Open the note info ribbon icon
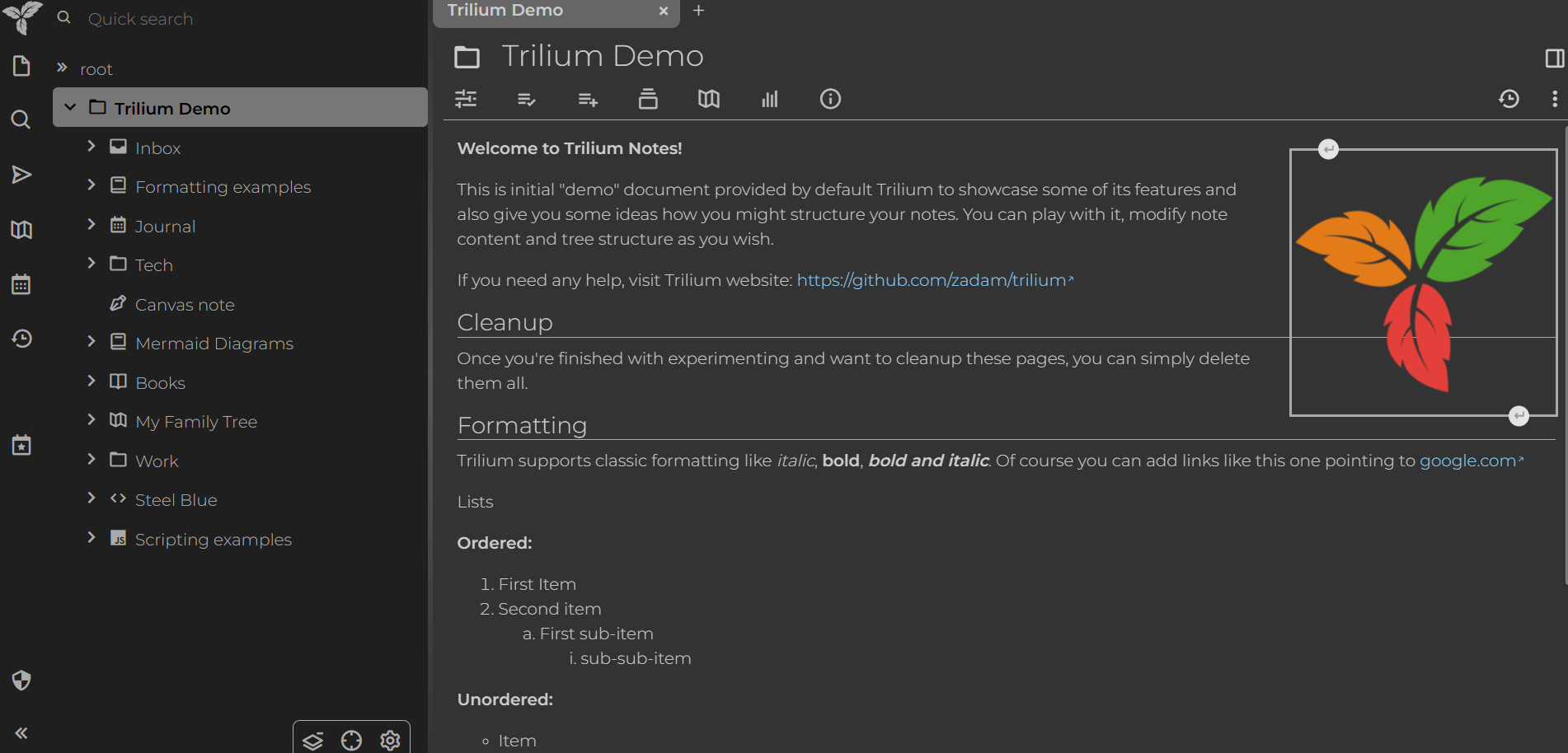 (x=830, y=99)
